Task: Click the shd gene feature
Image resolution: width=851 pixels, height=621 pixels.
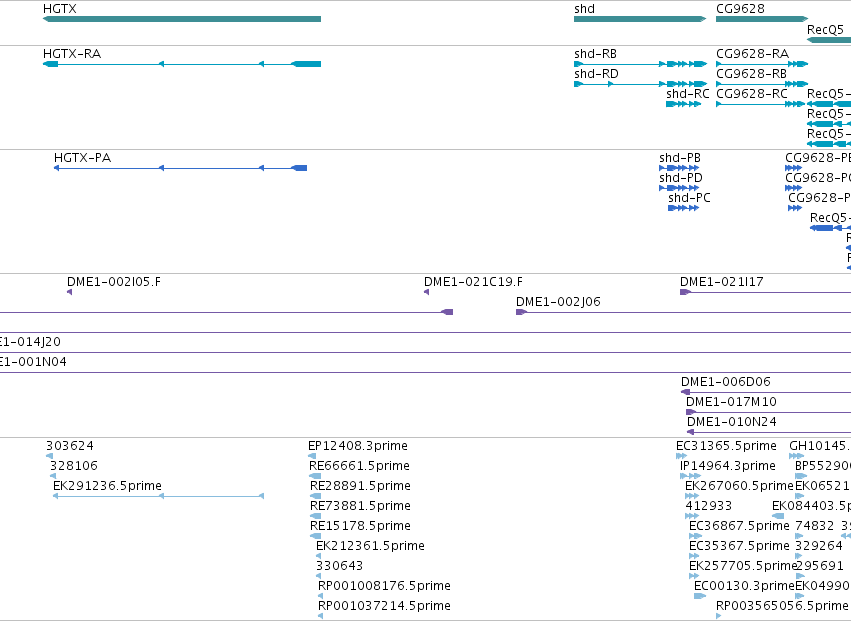Action: point(640,19)
